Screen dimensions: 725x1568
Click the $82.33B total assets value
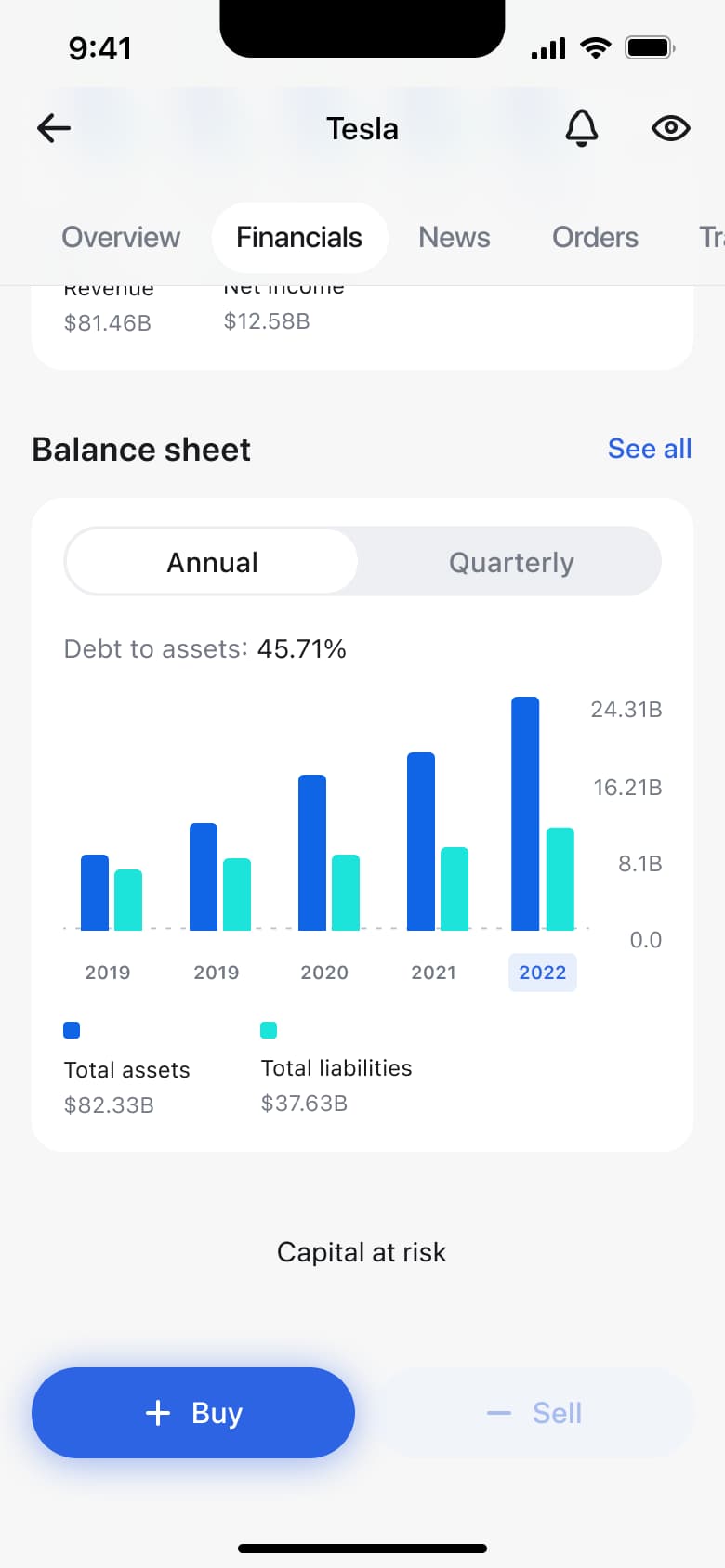[109, 1105]
